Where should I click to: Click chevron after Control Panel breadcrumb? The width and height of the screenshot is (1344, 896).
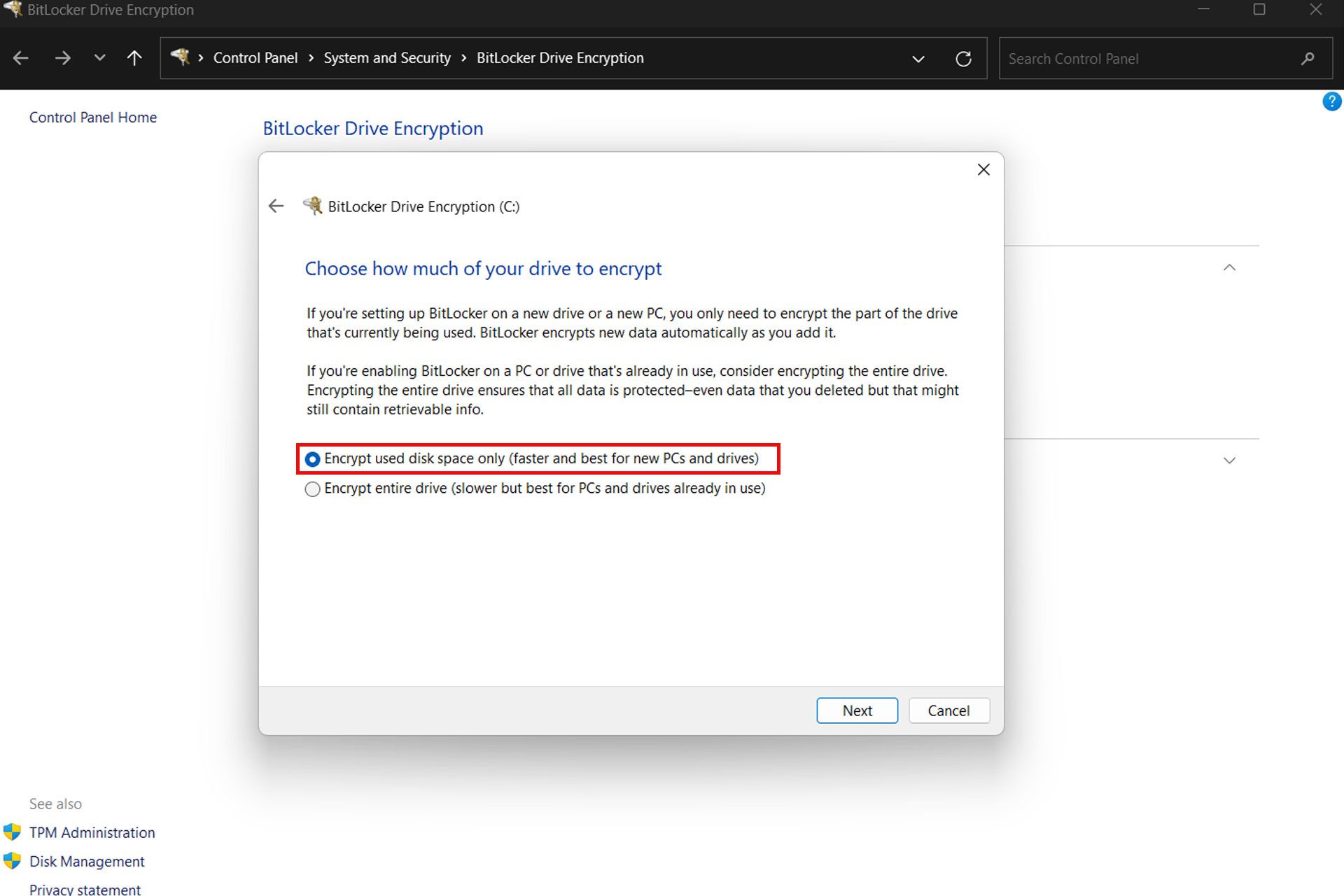(311, 58)
